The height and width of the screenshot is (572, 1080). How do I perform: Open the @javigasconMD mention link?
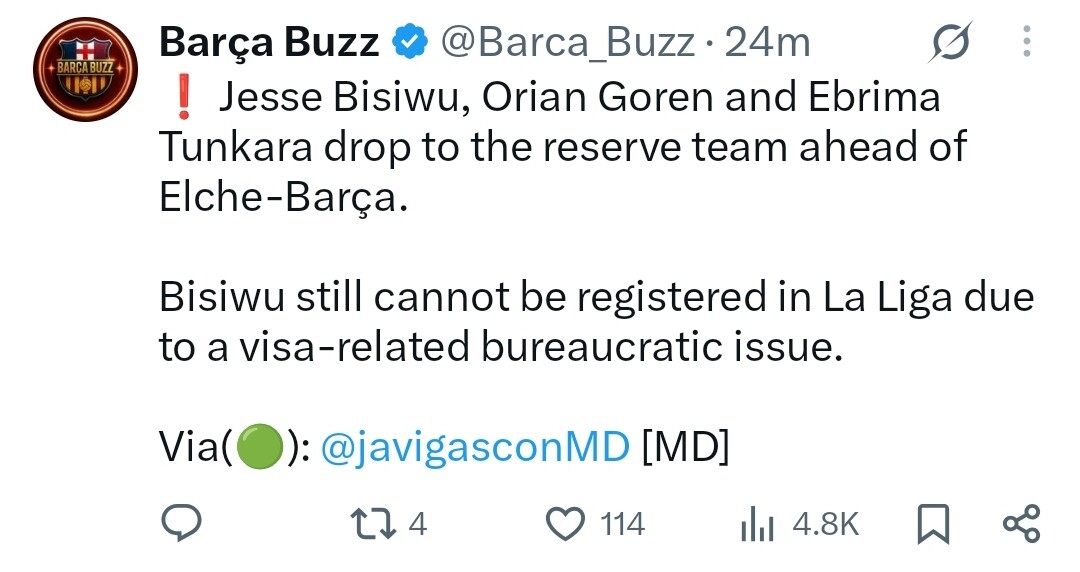coord(475,447)
